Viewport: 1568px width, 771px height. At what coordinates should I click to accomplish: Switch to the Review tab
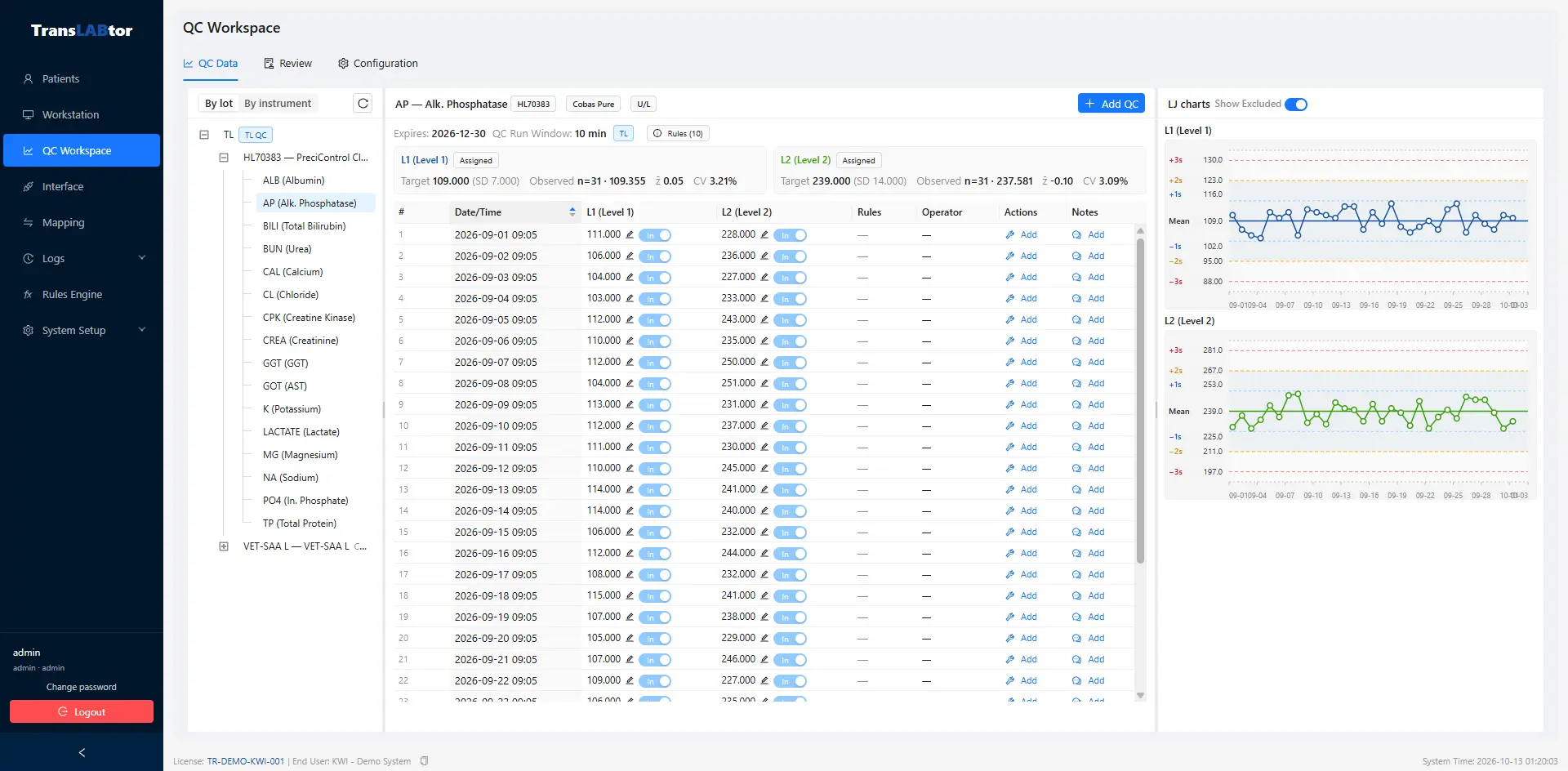287,64
